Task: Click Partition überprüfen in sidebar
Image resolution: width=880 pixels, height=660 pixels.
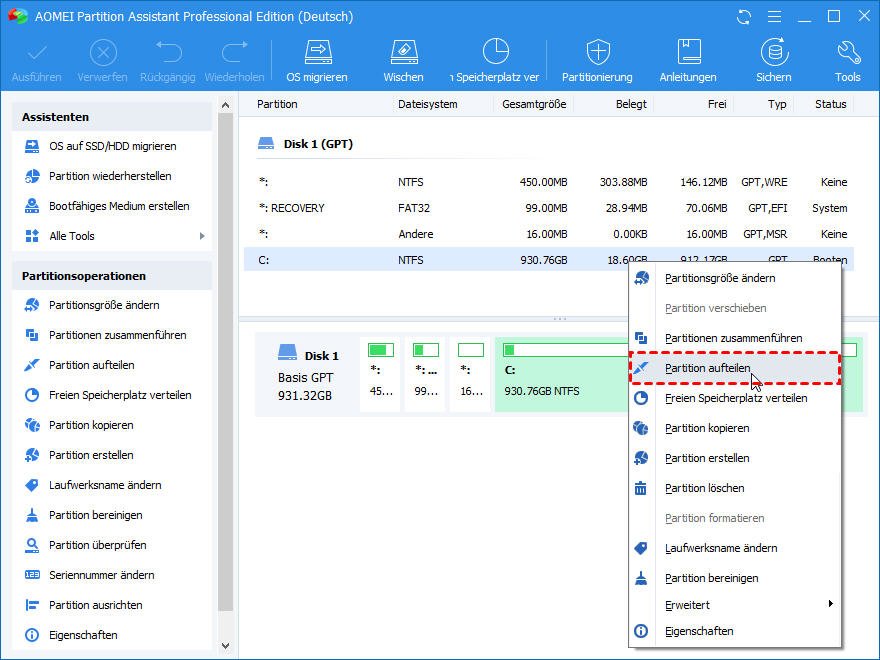Action: click(97, 545)
